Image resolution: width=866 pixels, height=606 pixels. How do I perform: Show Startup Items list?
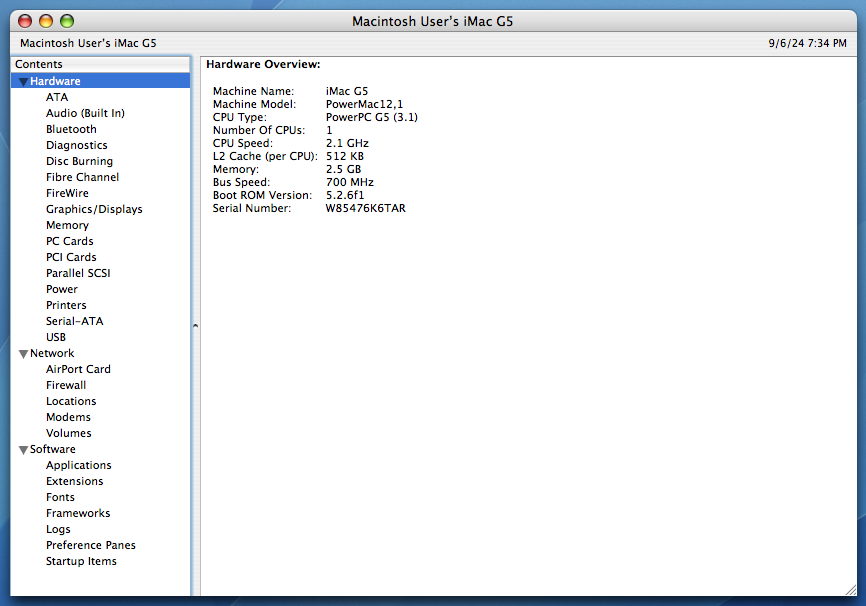[x=81, y=562]
